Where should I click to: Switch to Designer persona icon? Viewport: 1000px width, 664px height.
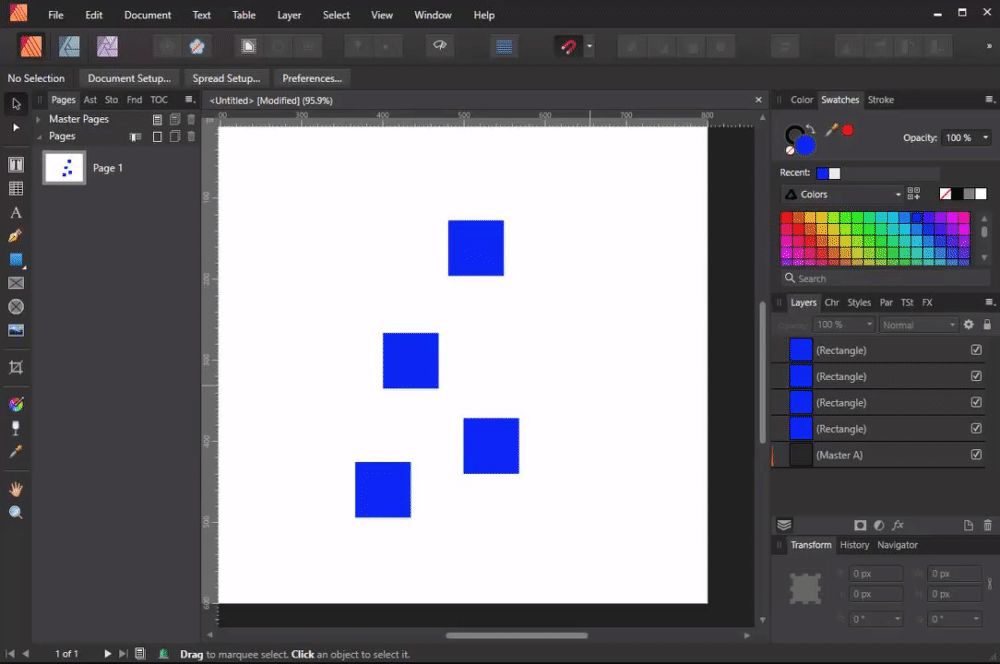tap(70, 47)
